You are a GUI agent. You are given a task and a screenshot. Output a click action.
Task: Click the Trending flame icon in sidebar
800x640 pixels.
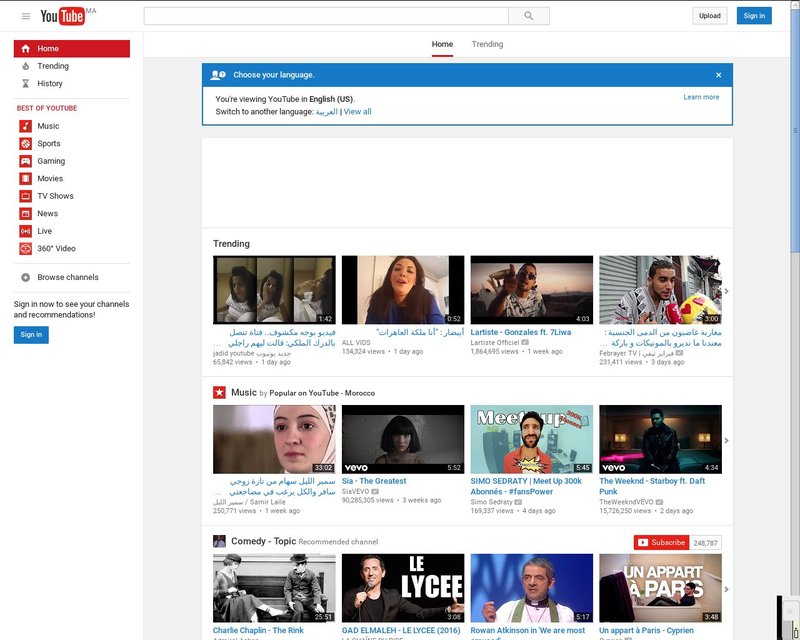point(26,66)
